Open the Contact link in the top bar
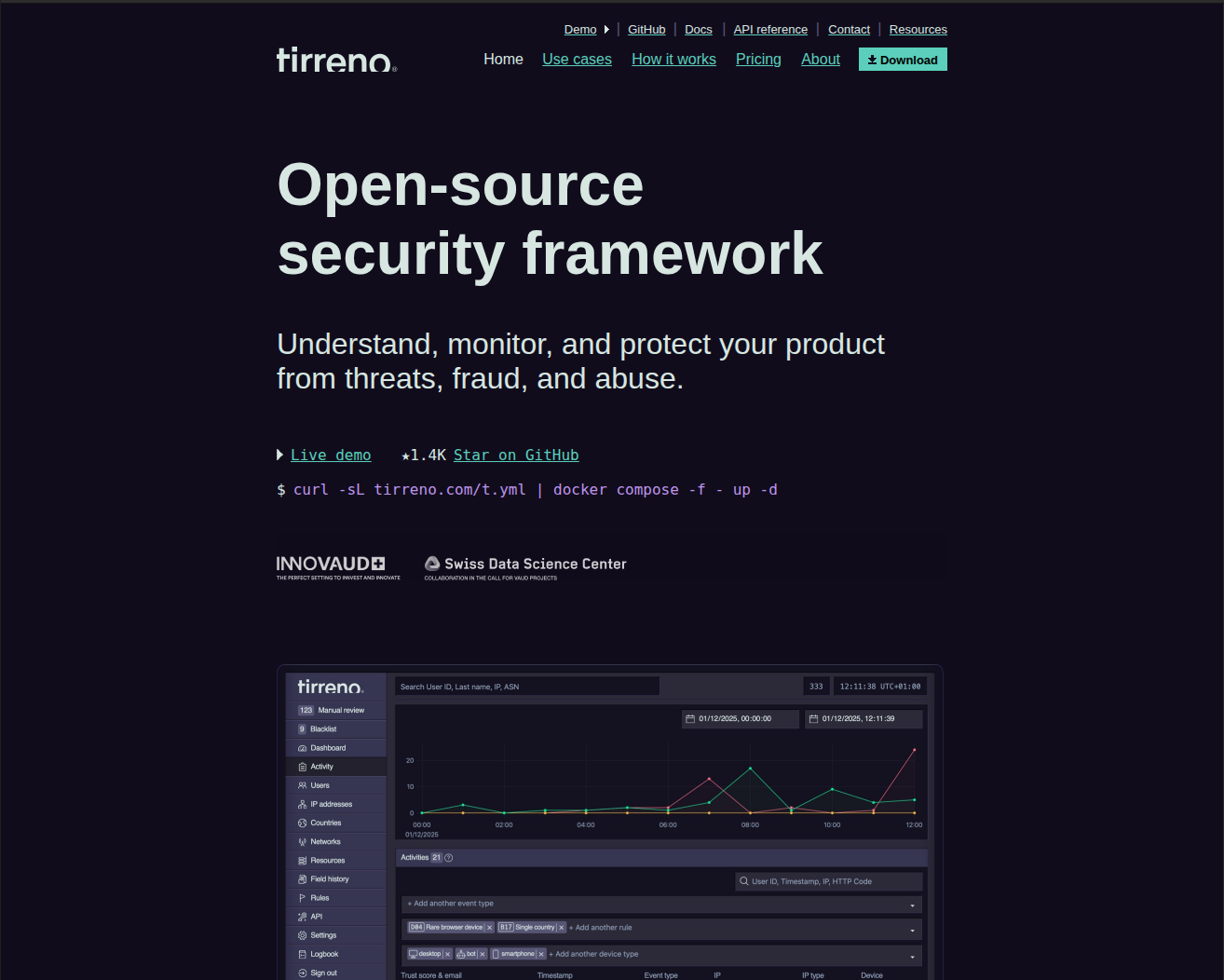The width and height of the screenshot is (1224, 980). click(850, 30)
